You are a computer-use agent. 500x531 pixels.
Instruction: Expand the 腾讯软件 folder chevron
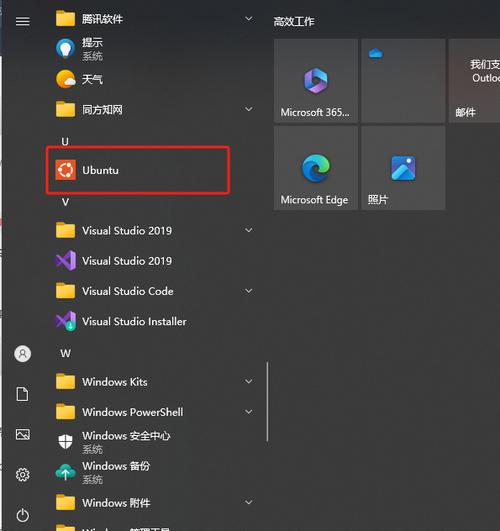click(x=249, y=19)
